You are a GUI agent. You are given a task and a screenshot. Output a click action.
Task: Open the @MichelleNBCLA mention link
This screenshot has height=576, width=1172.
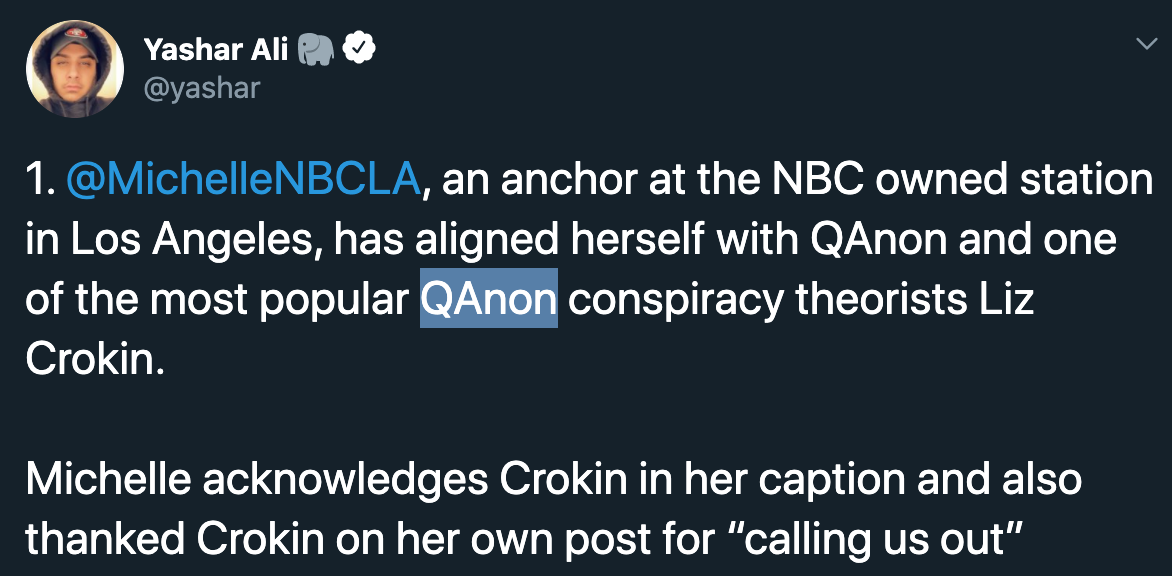[244, 182]
